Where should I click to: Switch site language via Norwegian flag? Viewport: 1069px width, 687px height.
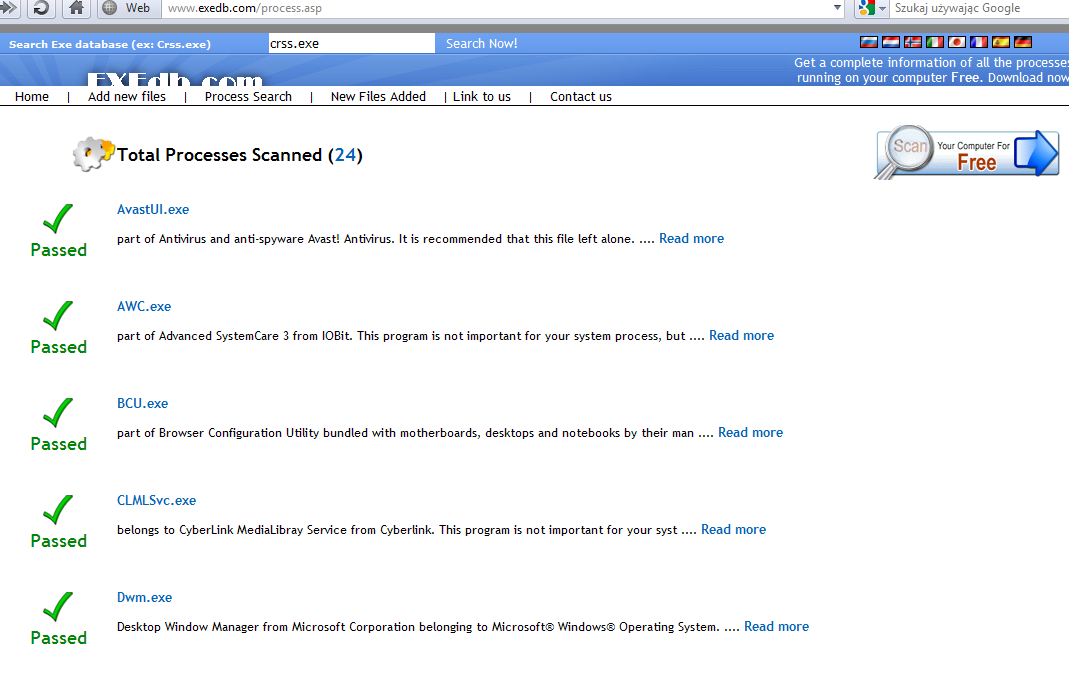tap(912, 42)
